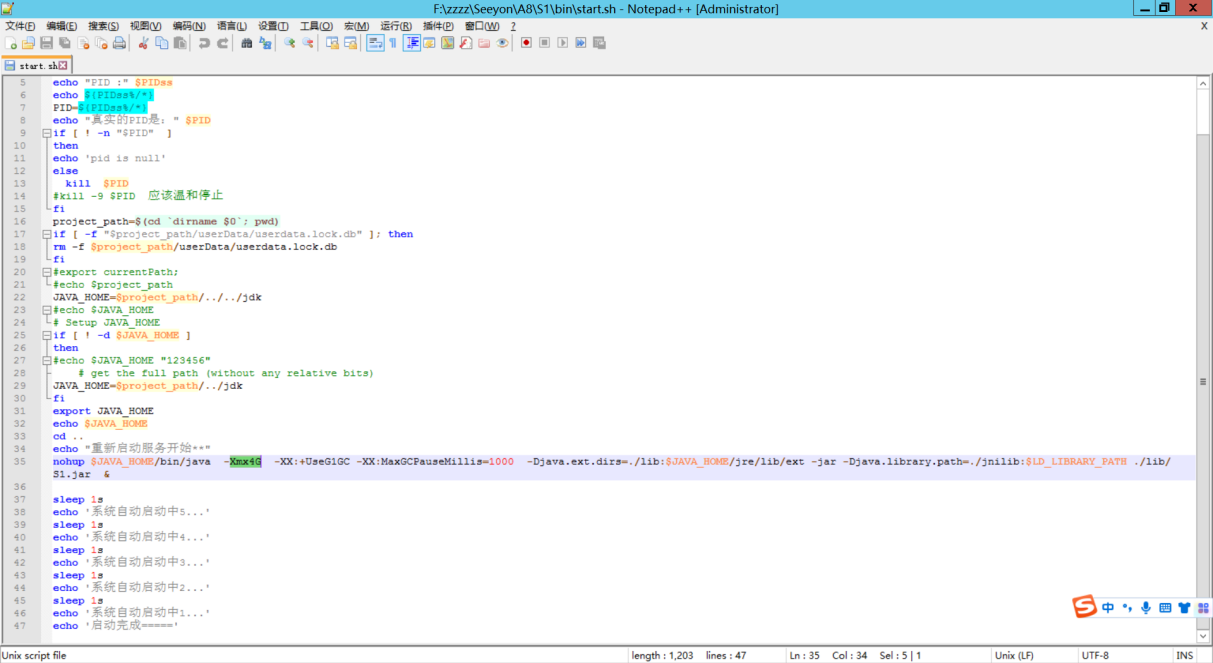The height and width of the screenshot is (663, 1213).
Task: Click the Undo arrow icon
Action: point(204,43)
